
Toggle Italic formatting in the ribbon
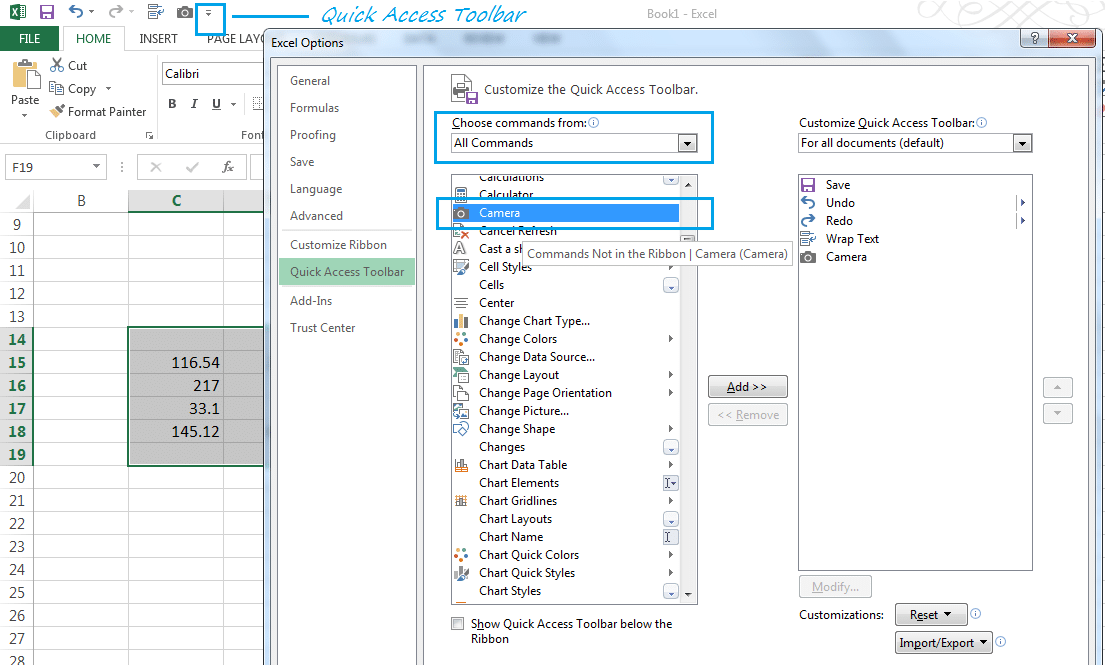pos(194,104)
